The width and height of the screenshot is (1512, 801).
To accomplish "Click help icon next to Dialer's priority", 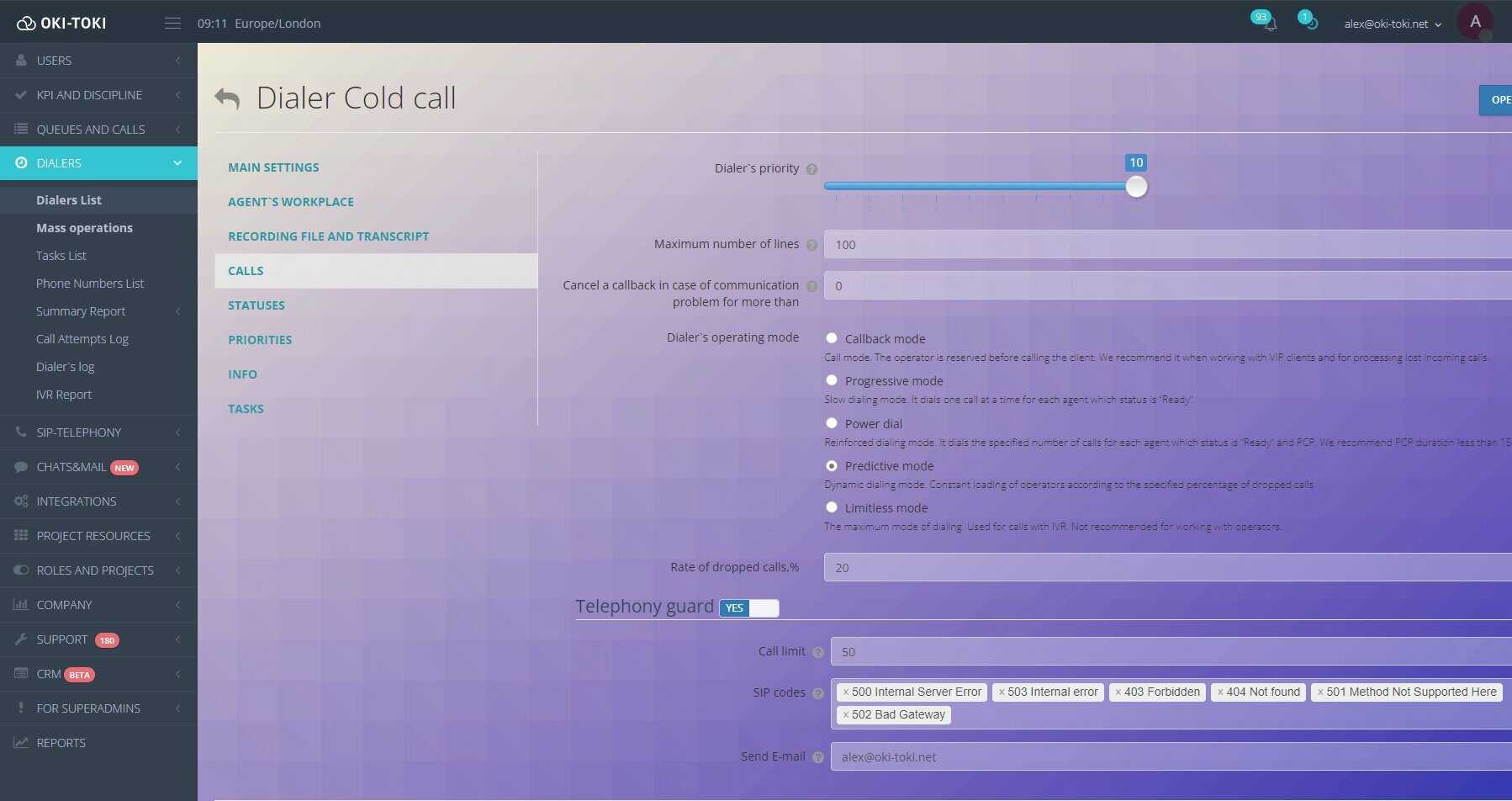I will [812, 169].
